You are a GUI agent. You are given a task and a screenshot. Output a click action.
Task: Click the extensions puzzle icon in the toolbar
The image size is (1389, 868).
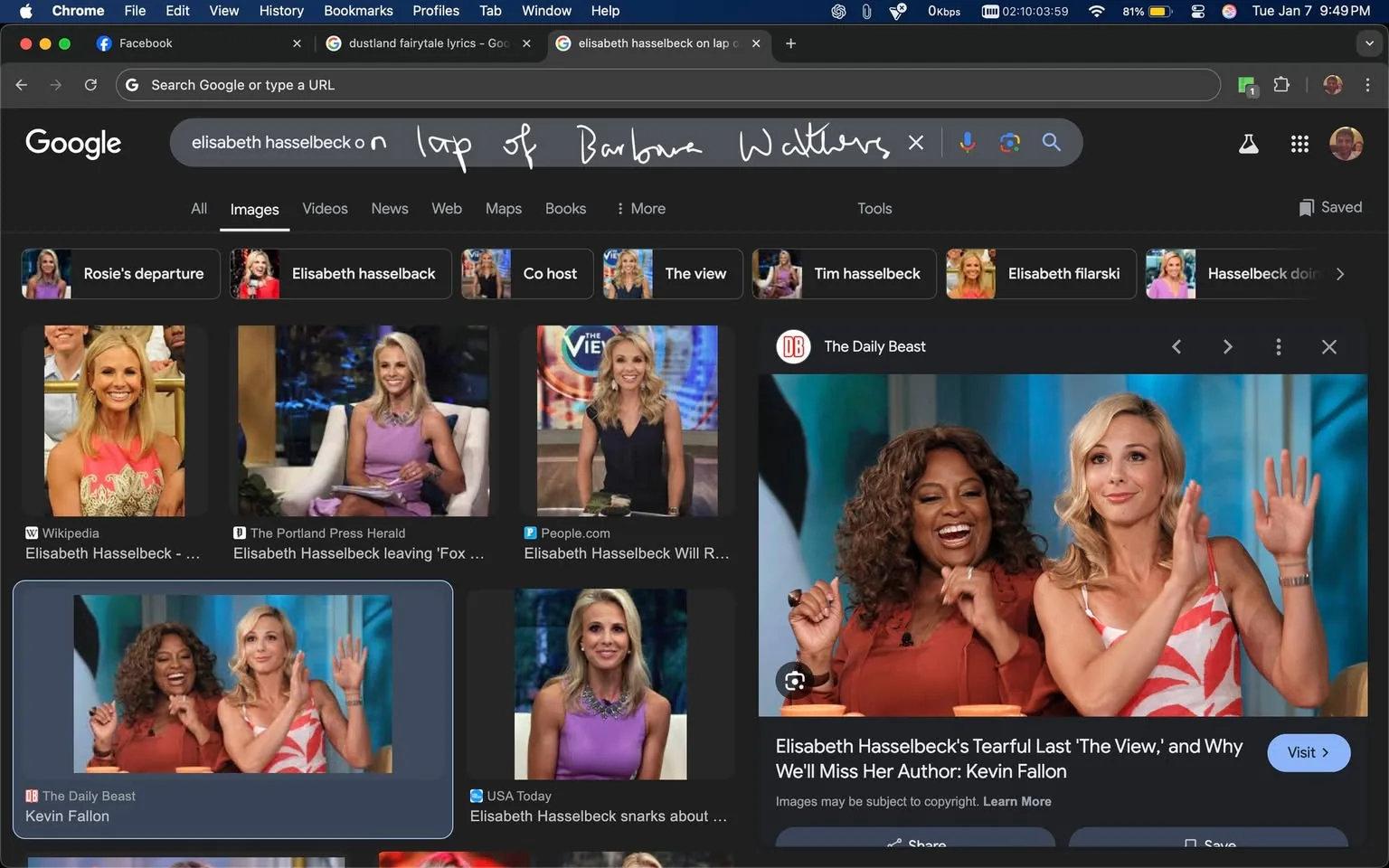1281,84
